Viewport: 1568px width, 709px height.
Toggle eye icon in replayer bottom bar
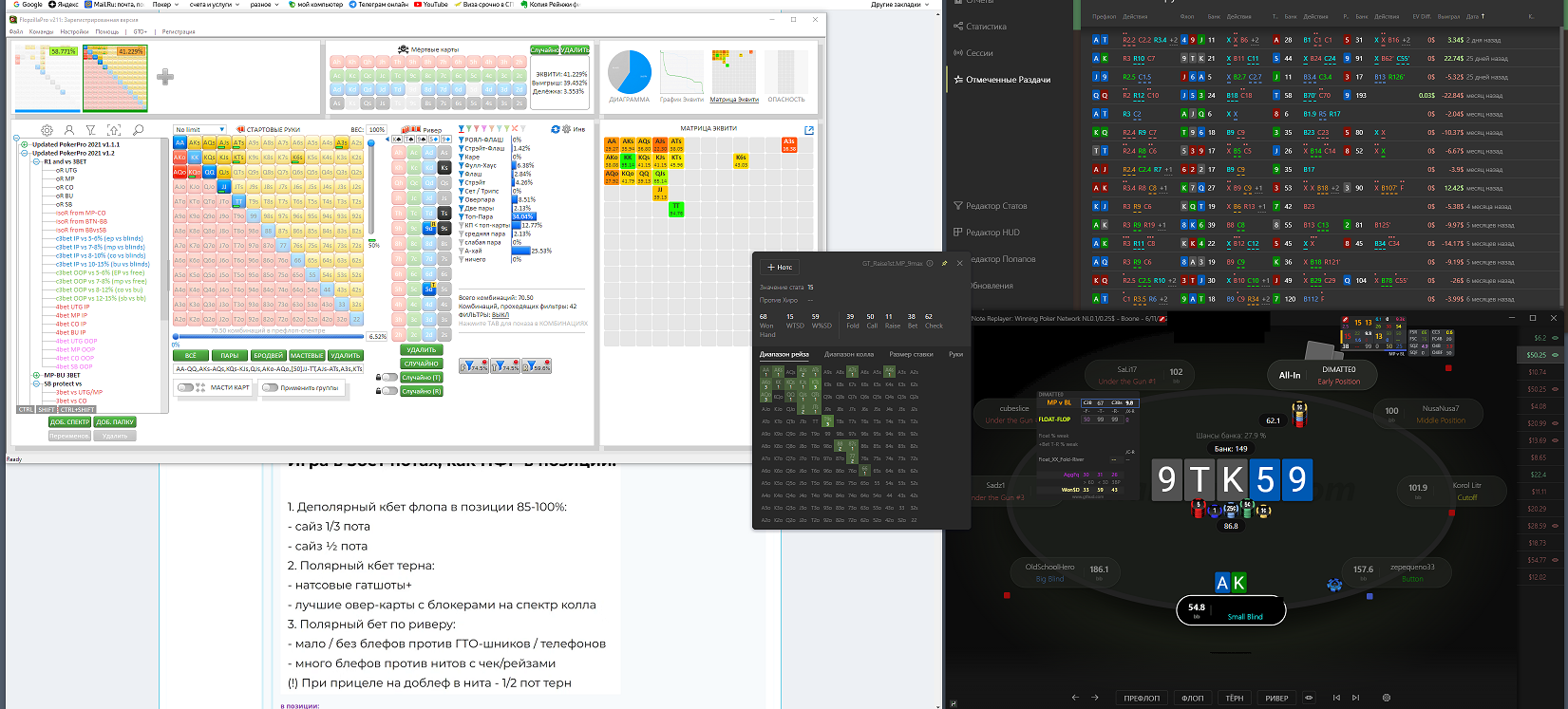tap(1309, 698)
